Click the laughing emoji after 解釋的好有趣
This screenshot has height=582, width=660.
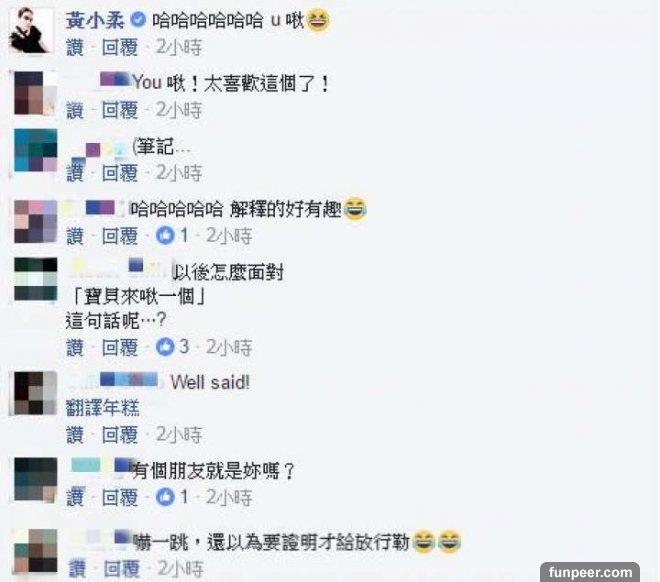tap(355, 209)
